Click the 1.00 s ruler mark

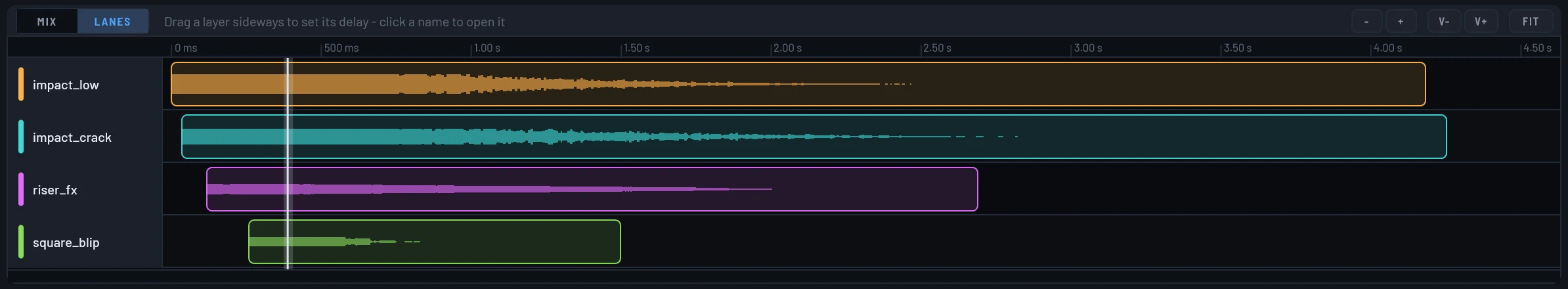(x=487, y=48)
